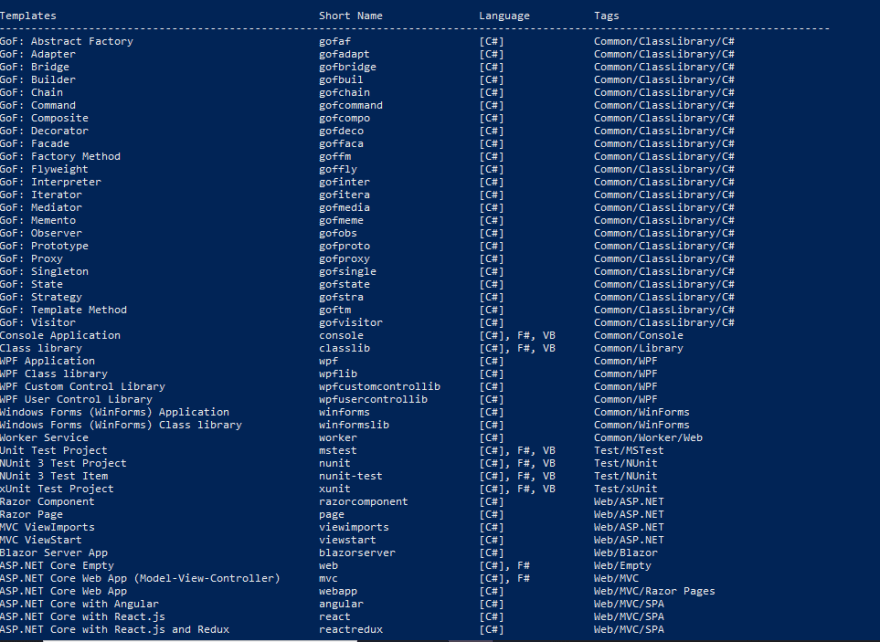Click the 'classlib' short name

pyautogui.click(x=345, y=348)
